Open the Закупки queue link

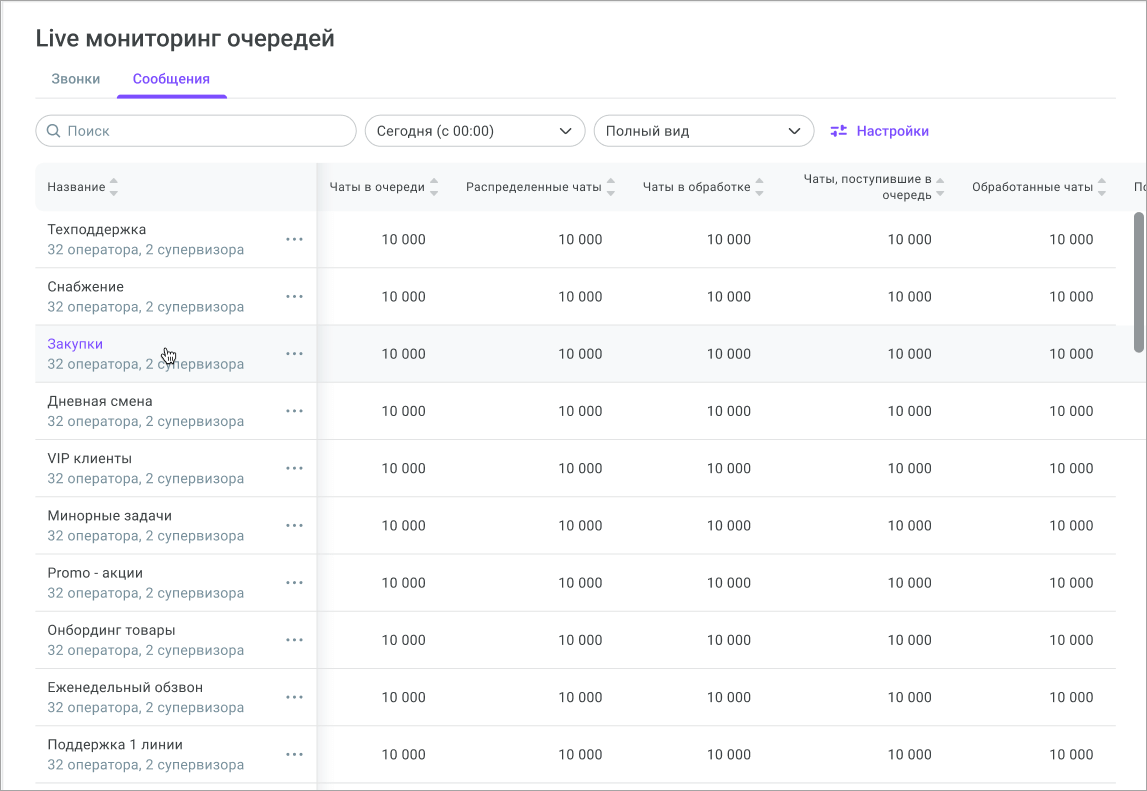pos(75,344)
